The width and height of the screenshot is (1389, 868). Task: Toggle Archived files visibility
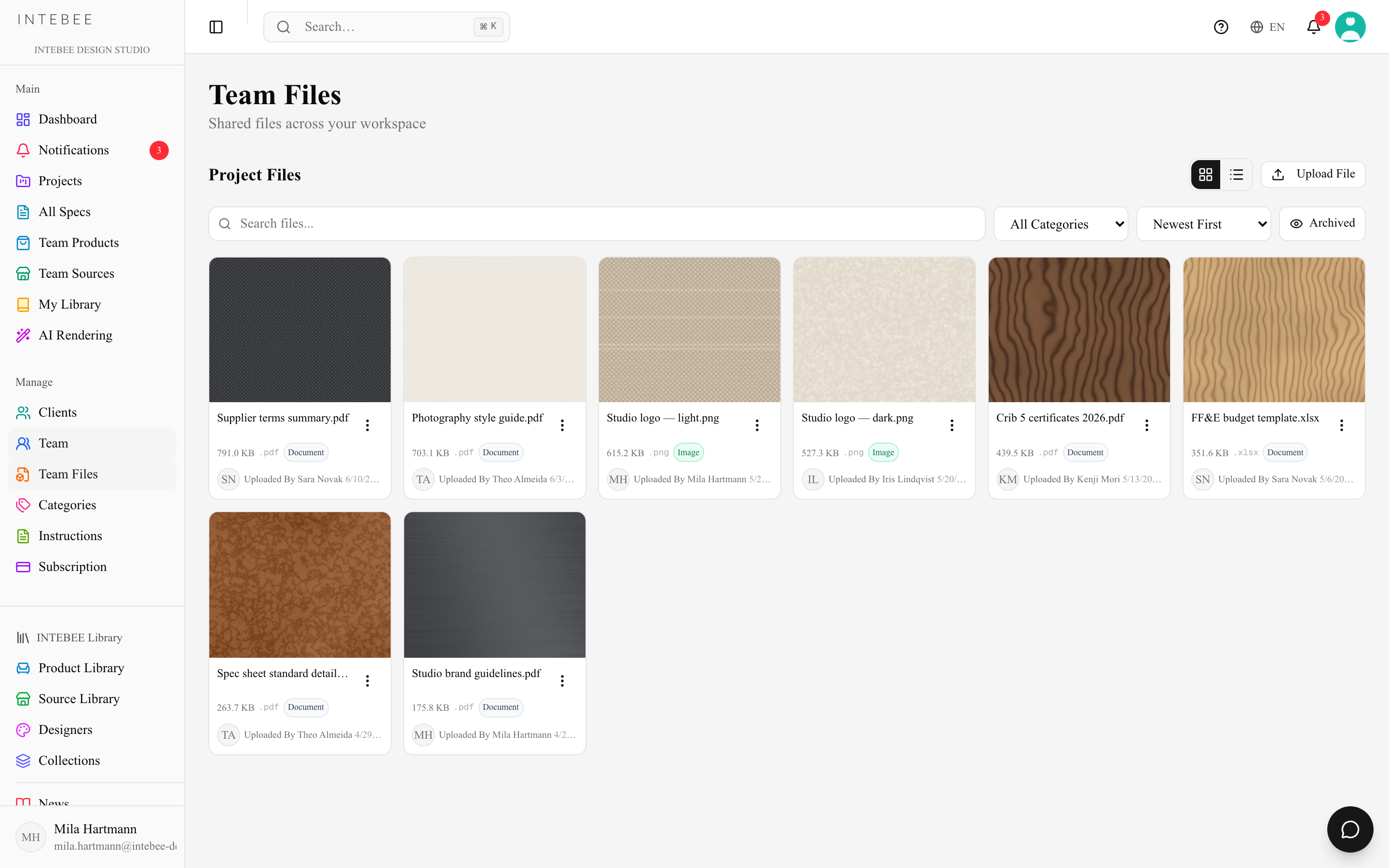tap(1322, 223)
